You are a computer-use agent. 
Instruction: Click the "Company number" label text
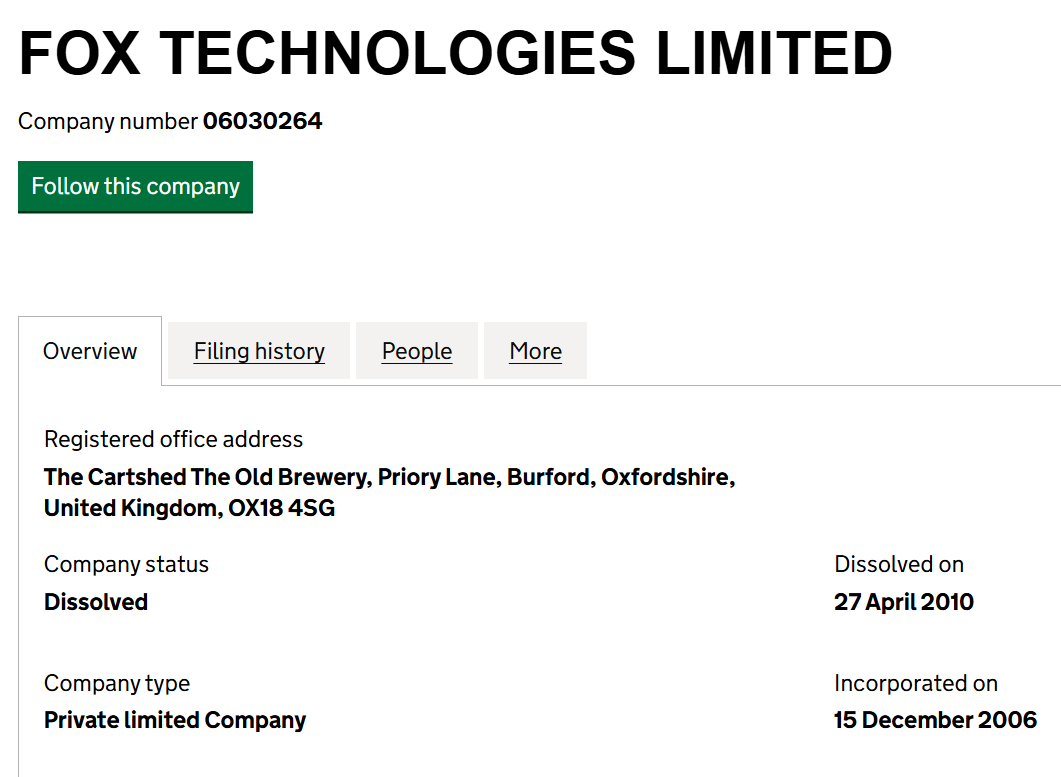point(108,122)
